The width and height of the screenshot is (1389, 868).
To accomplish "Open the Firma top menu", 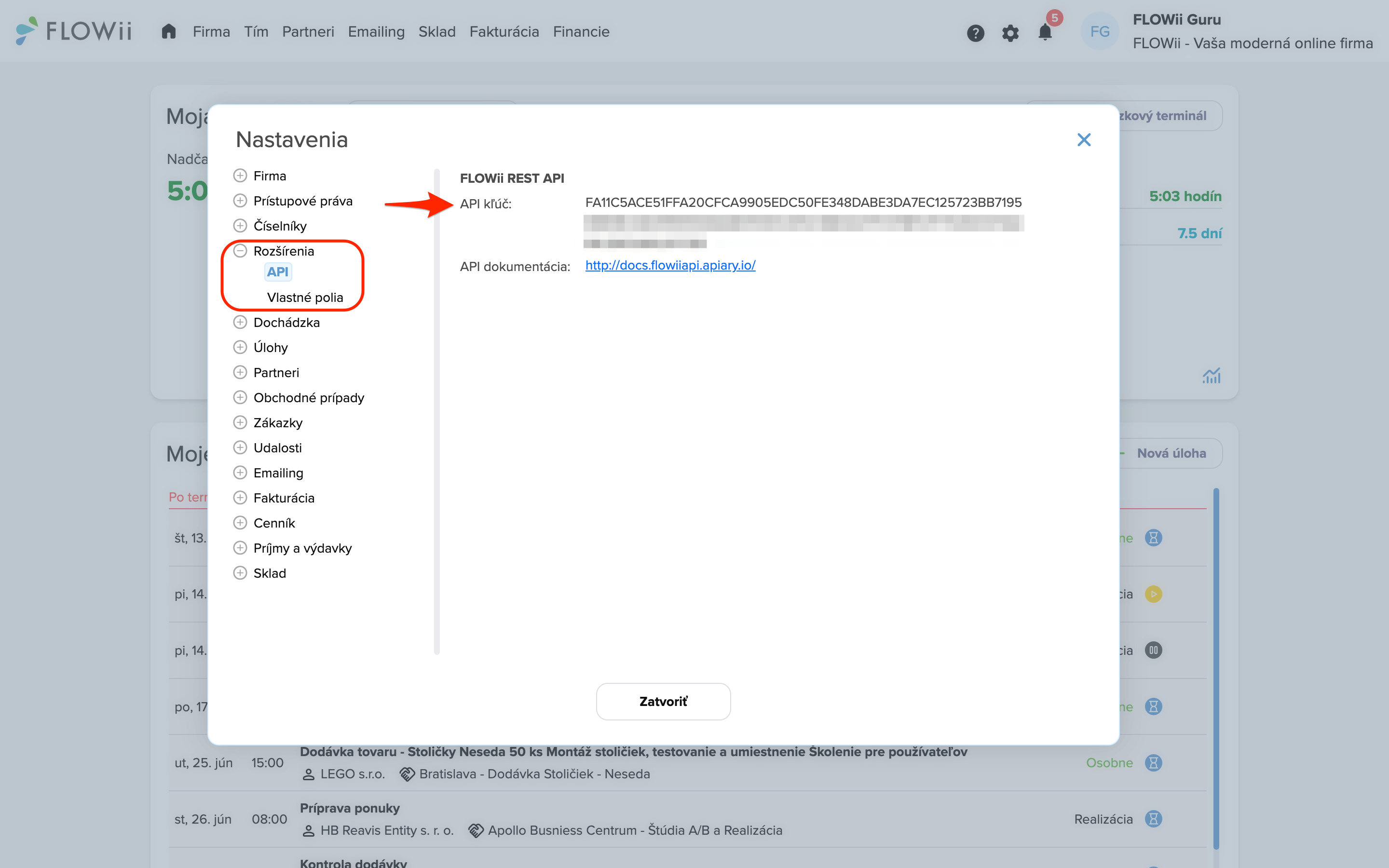I will point(211,31).
